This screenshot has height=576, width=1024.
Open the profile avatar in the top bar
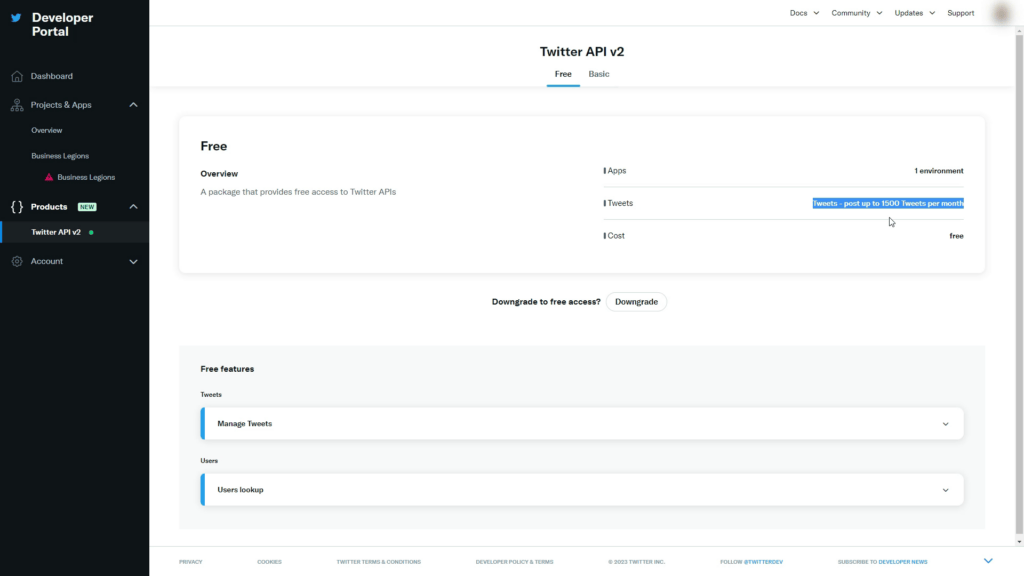[1000, 12]
